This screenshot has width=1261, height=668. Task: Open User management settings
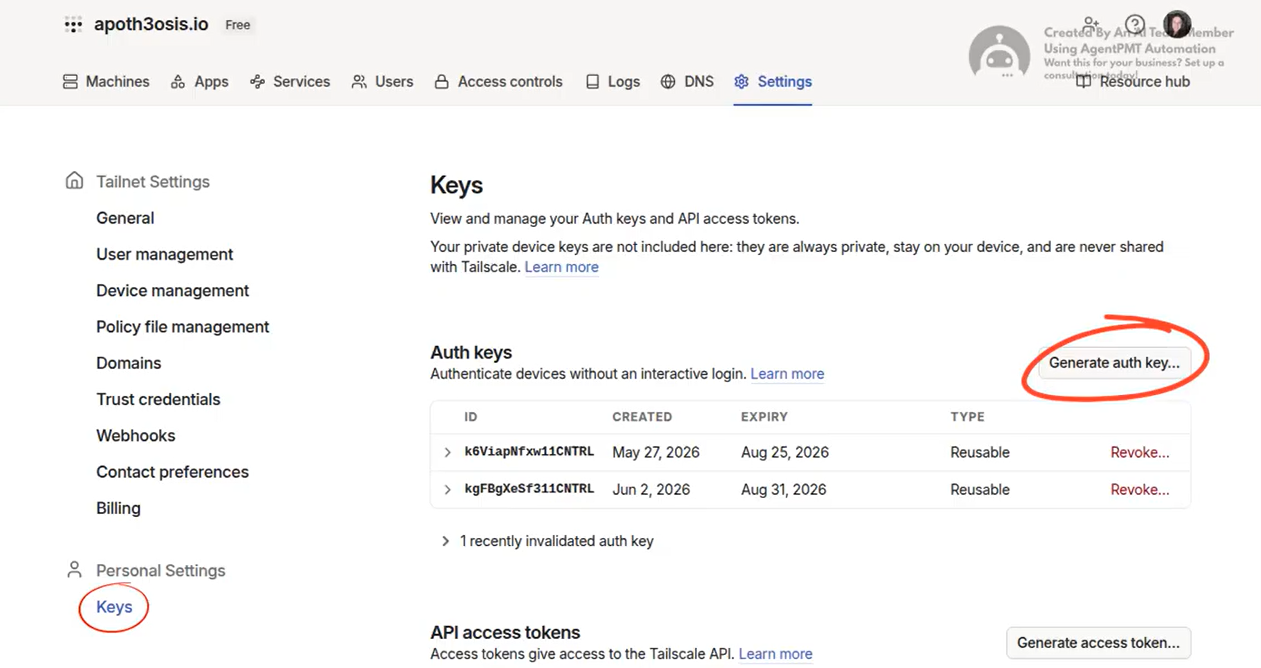[x=165, y=254]
